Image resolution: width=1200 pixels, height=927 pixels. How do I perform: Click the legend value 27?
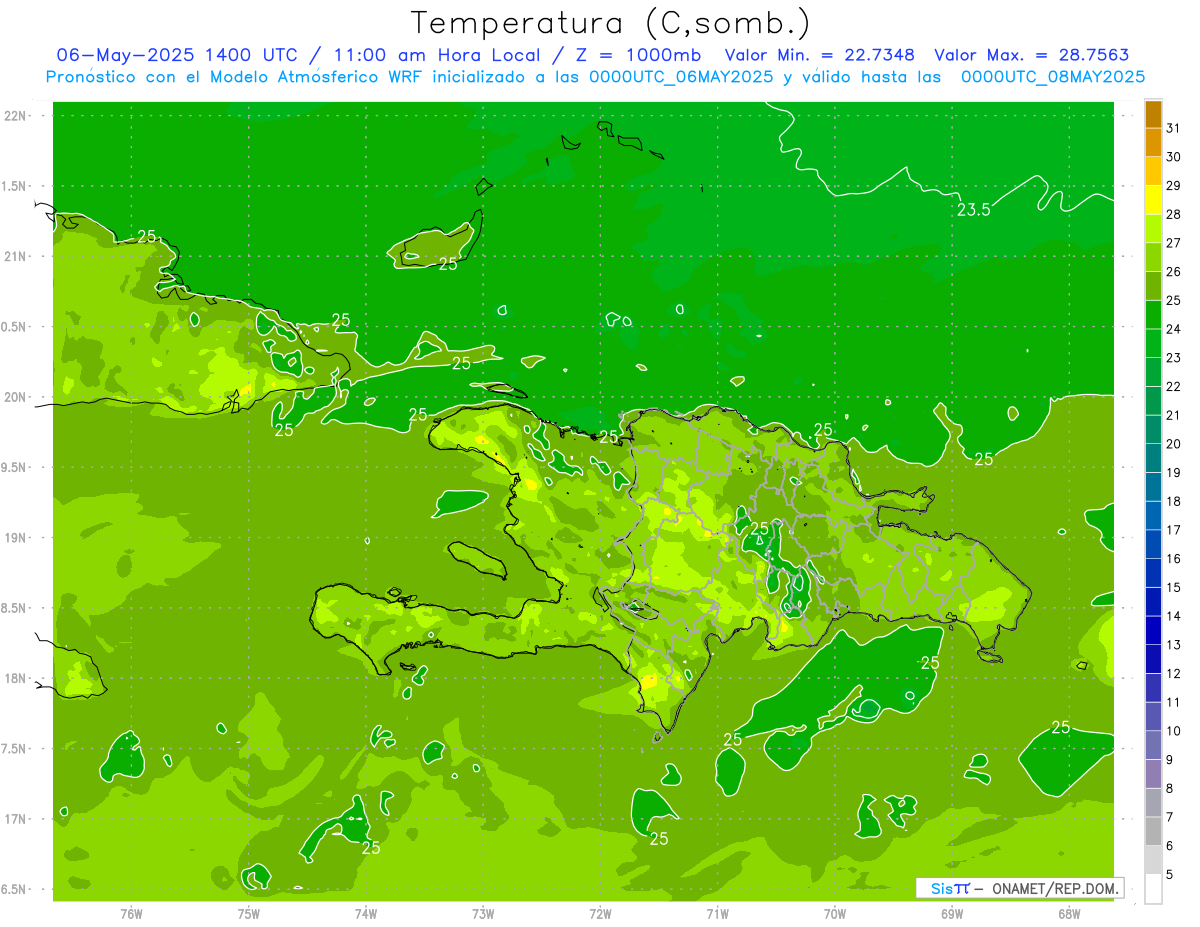[x=1174, y=243]
